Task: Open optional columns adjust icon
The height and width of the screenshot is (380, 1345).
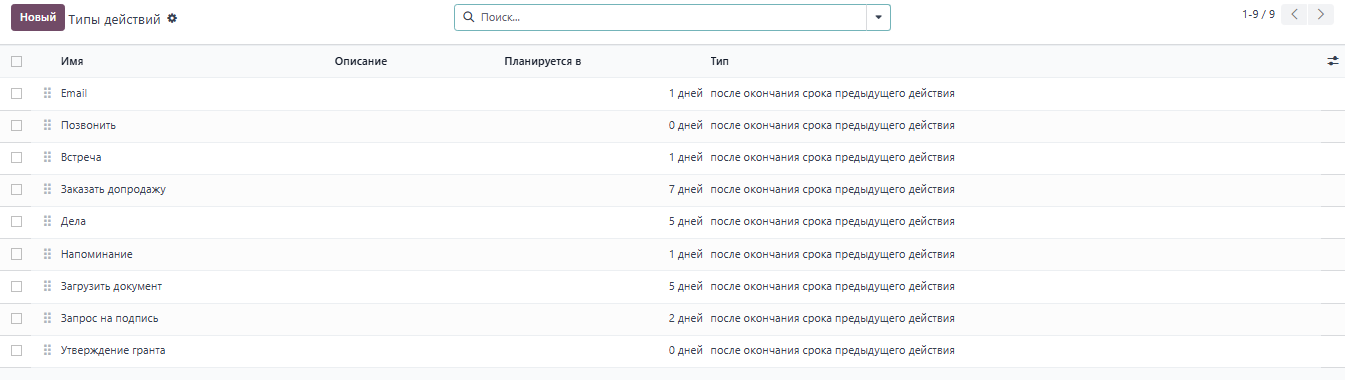Action: pyautogui.click(x=1332, y=61)
